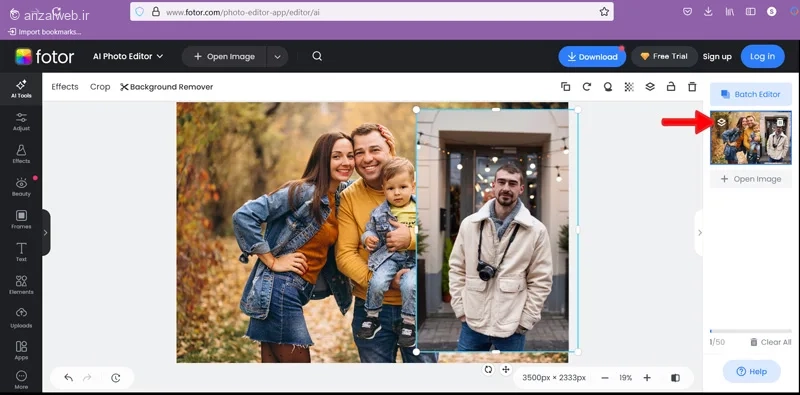Open the Elements sidebar panel

pyautogui.click(x=21, y=285)
